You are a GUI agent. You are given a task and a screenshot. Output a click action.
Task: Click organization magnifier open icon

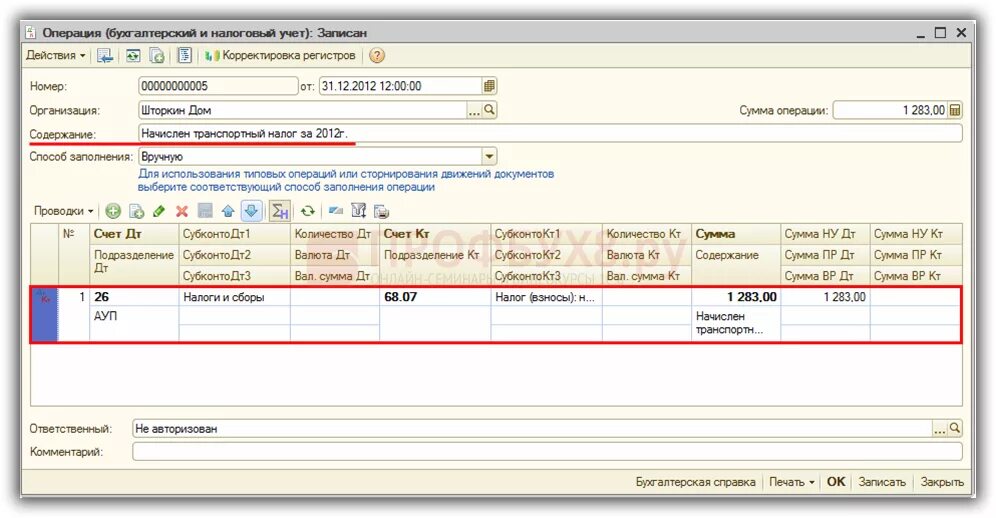[x=489, y=111]
